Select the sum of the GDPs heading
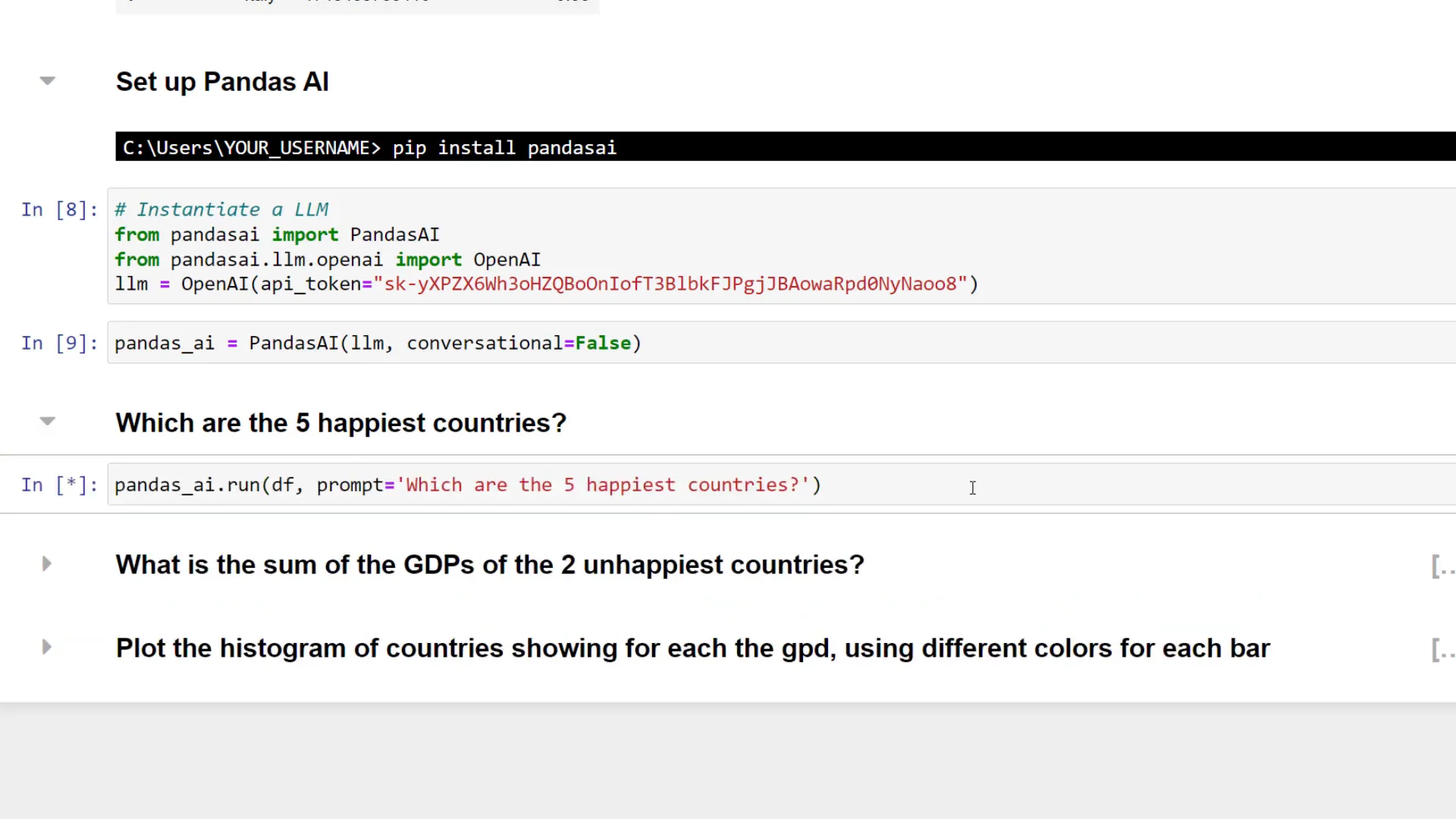Image resolution: width=1456 pixels, height=819 pixels. (489, 565)
